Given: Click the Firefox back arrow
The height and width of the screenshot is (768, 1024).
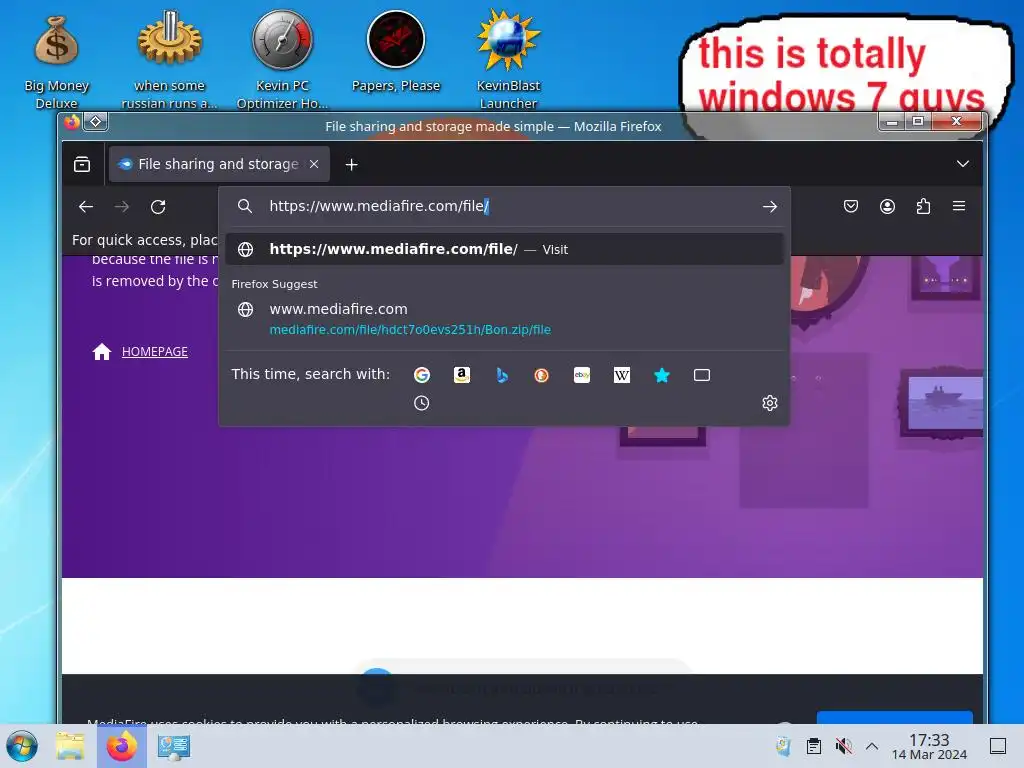Looking at the screenshot, I should tap(86, 207).
